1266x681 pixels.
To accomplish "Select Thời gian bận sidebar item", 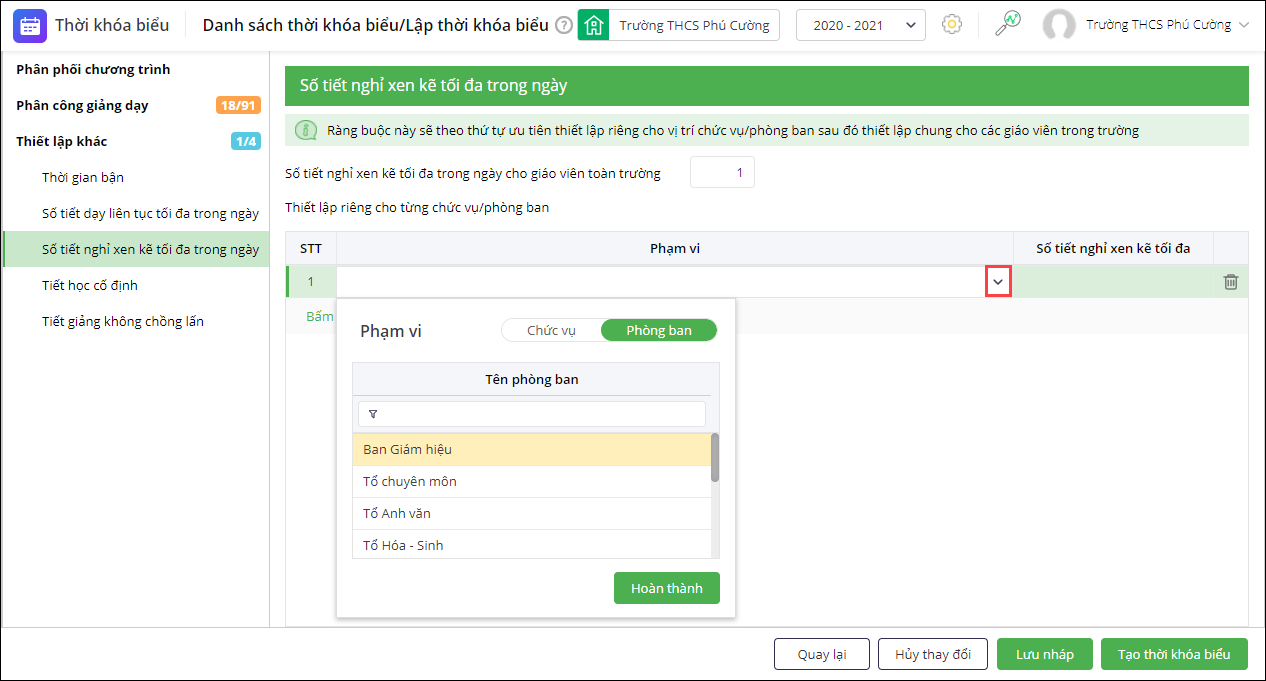I will (x=83, y=177).
